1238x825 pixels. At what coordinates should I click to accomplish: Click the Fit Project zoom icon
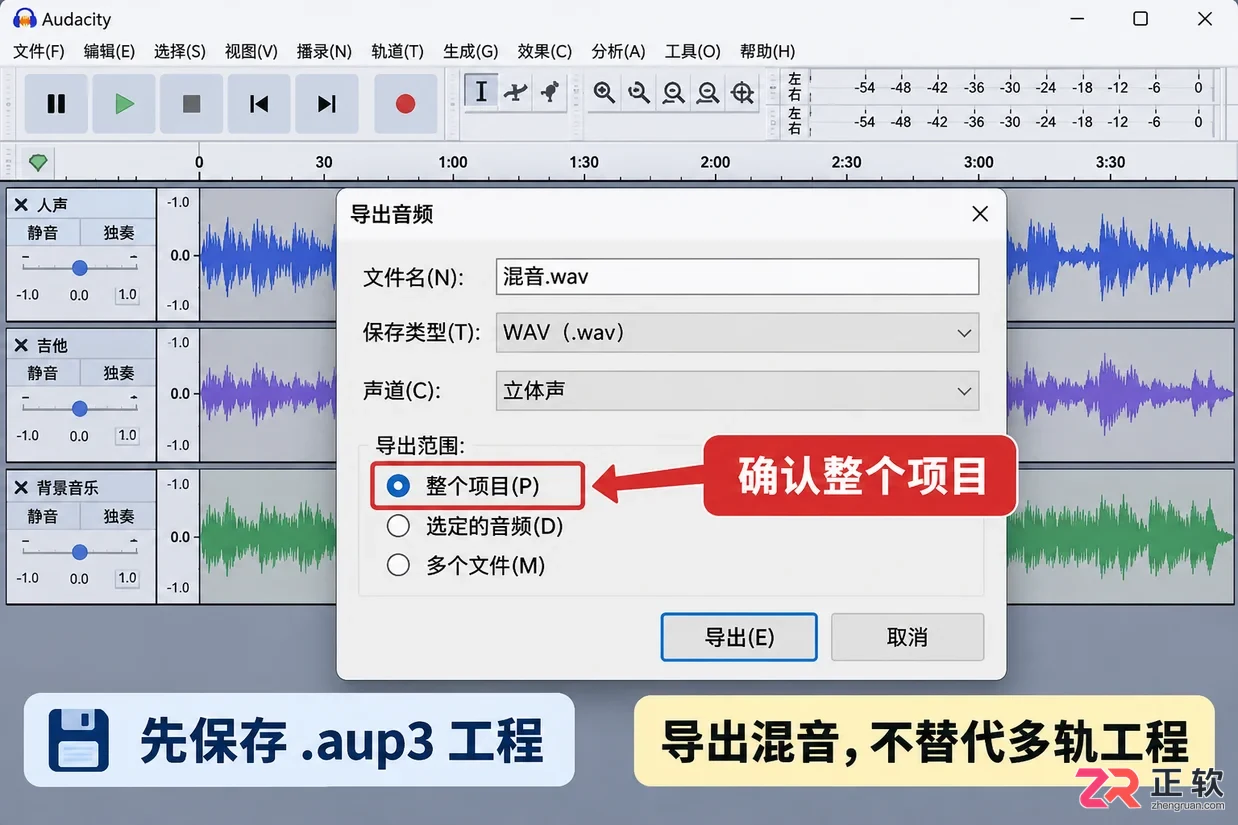pyautogui.click(x=708, y=93)
